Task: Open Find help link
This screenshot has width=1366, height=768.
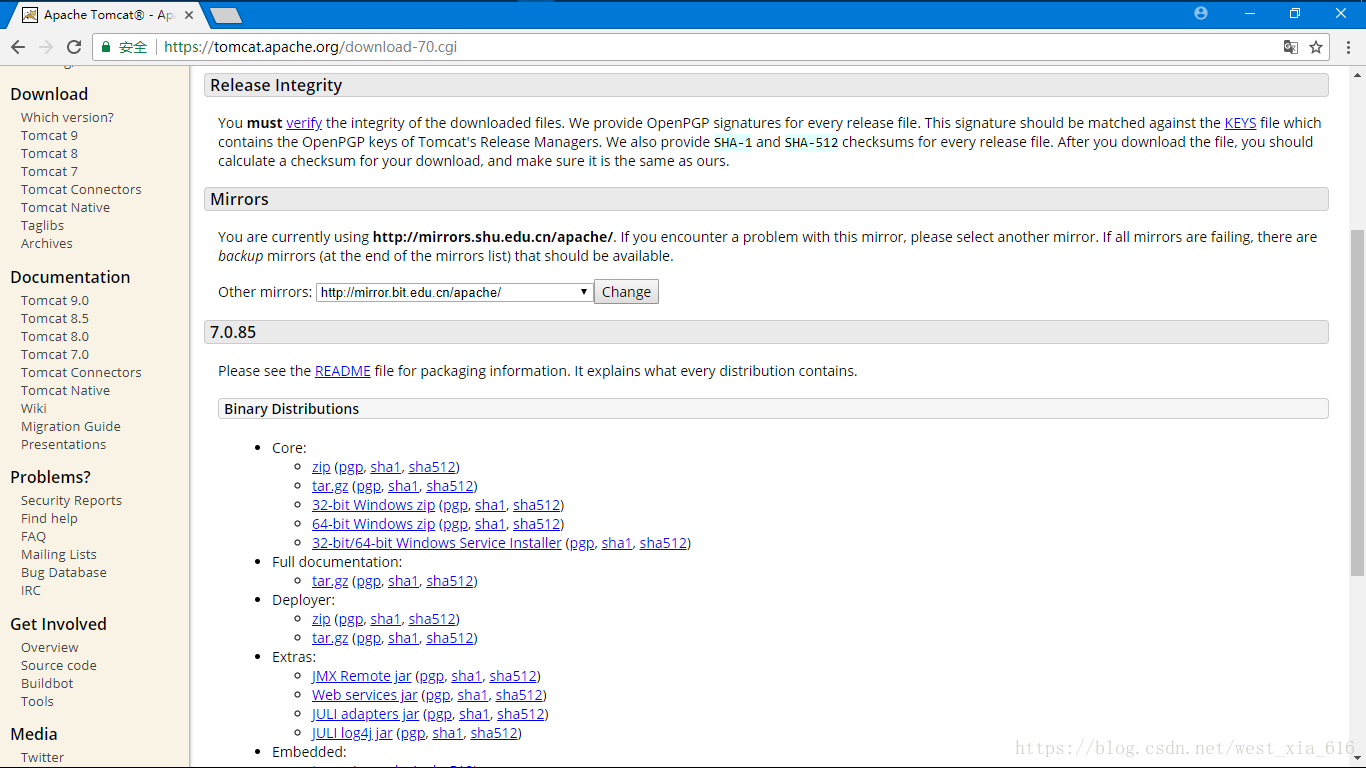Action: click(49, 518)
